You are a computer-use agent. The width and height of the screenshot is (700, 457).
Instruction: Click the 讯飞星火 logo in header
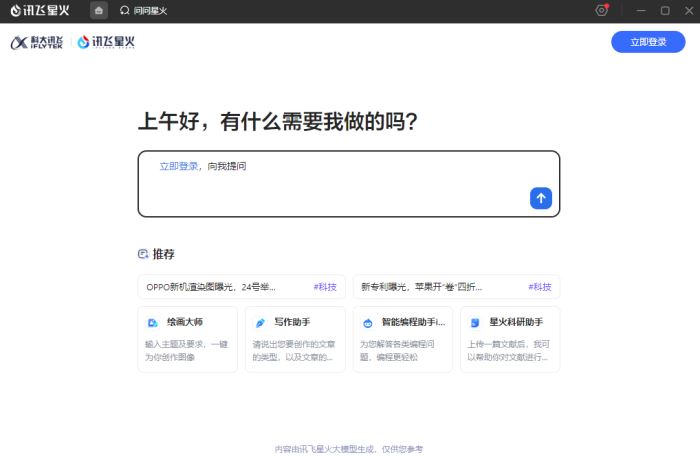tap(106, 42)
